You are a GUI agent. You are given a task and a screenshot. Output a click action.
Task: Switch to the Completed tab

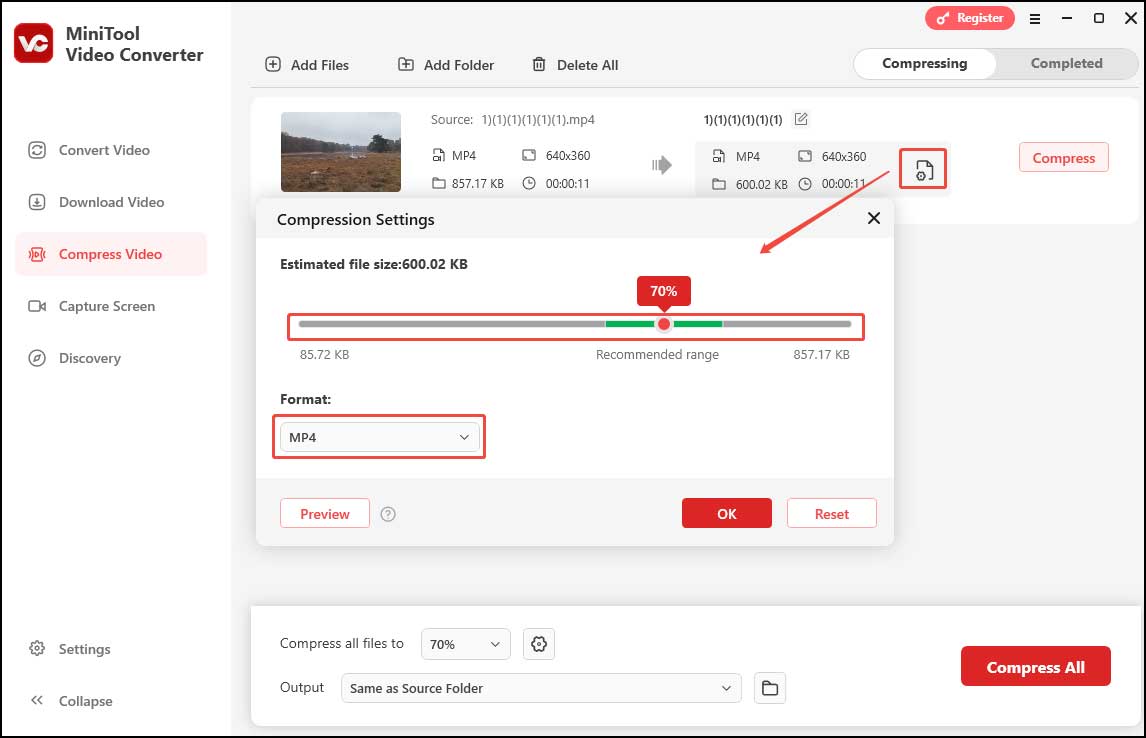point(1066,64)
